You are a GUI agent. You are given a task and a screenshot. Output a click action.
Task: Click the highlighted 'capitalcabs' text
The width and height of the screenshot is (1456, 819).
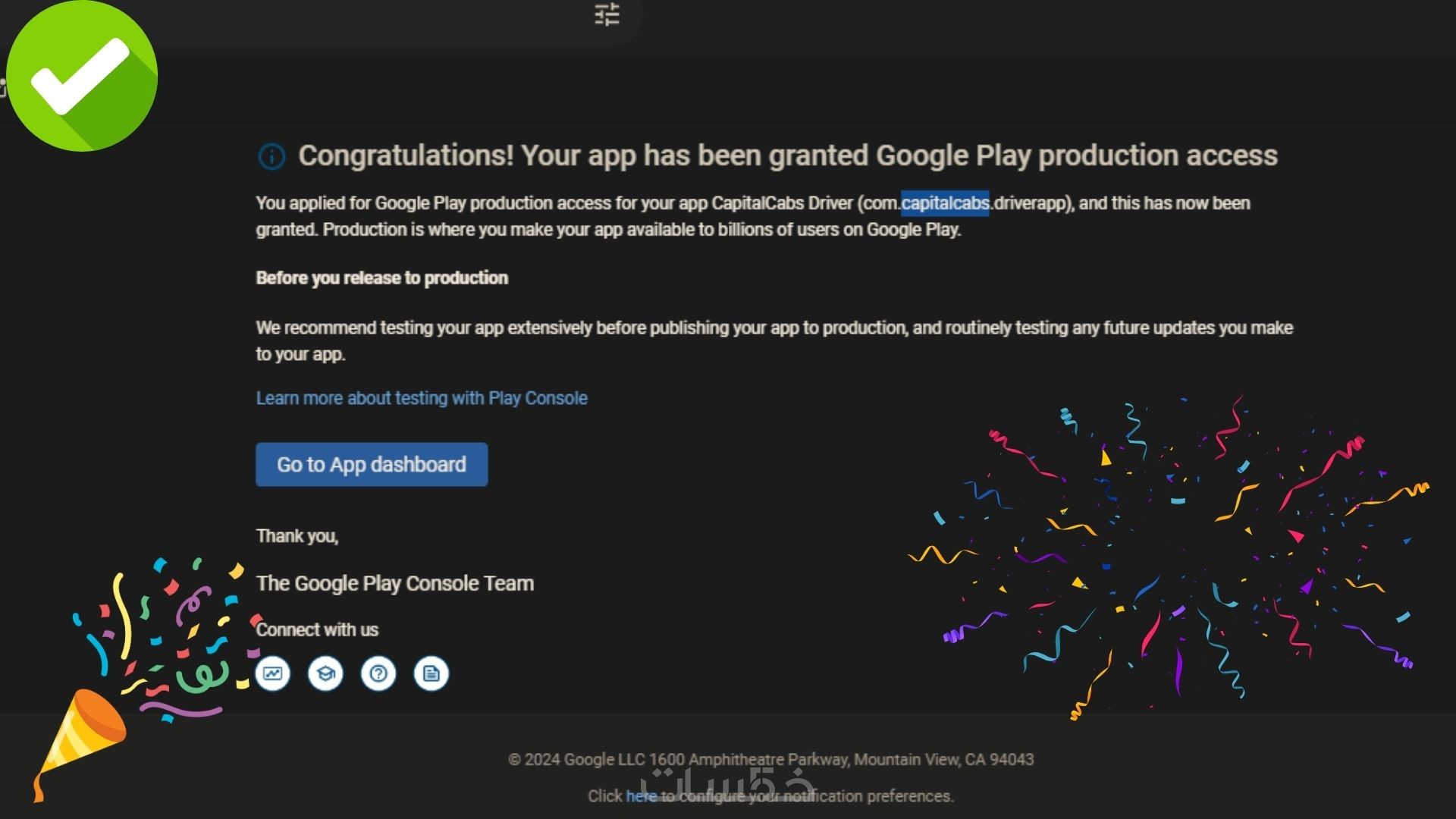point(945,203)
